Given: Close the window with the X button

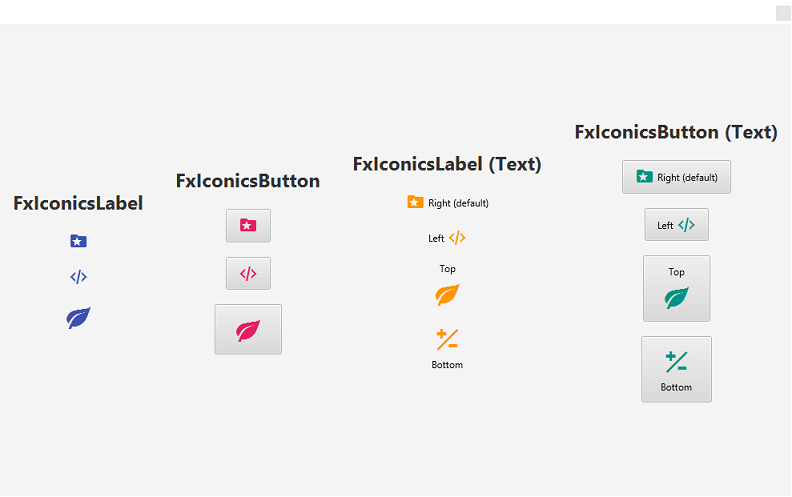Looking at the screenshot, I should [x=783, y=13].
